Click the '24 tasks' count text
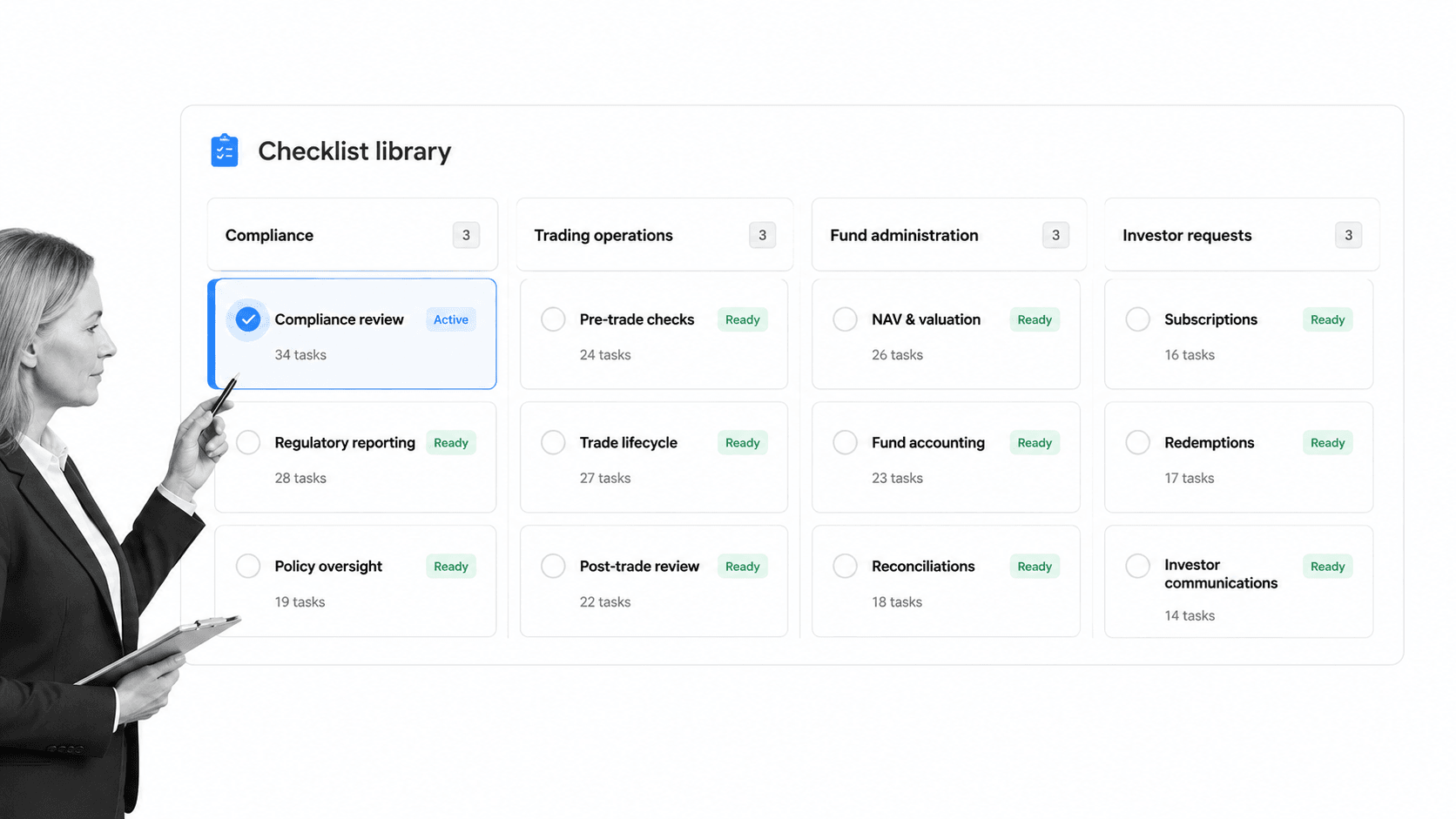 pos(605,354)
